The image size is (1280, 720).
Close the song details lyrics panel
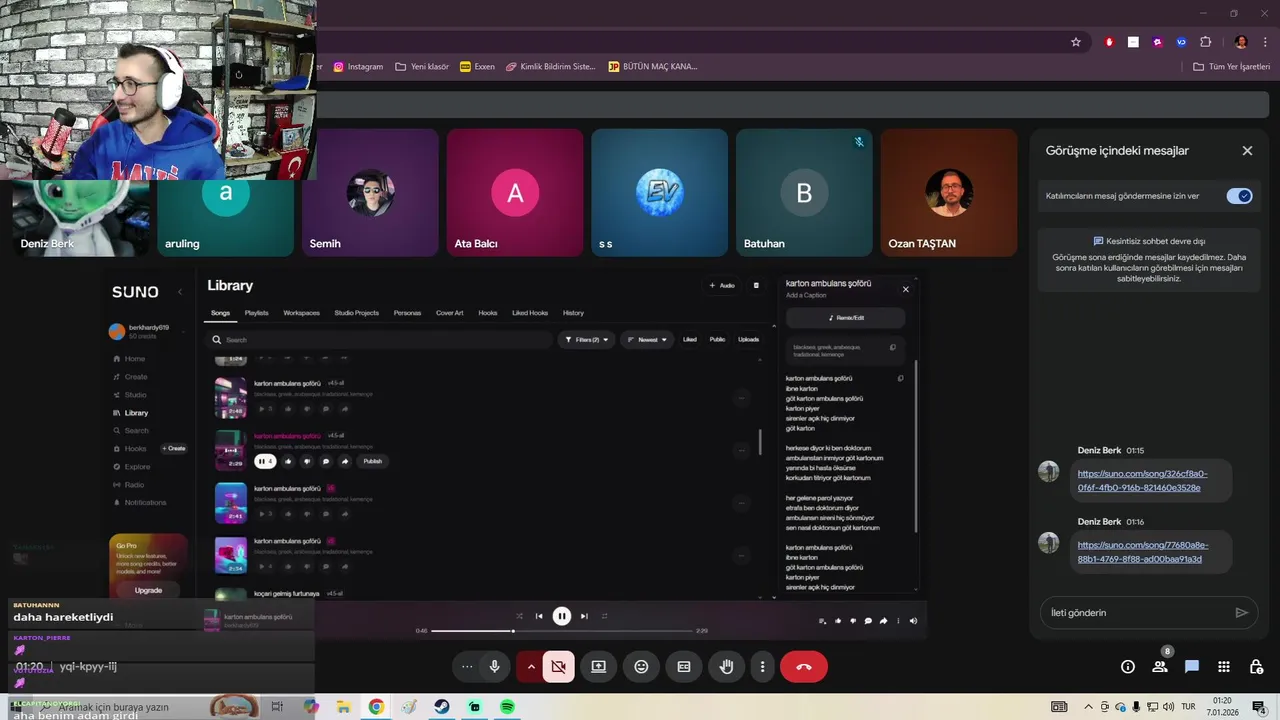click(x=906, y=290)
